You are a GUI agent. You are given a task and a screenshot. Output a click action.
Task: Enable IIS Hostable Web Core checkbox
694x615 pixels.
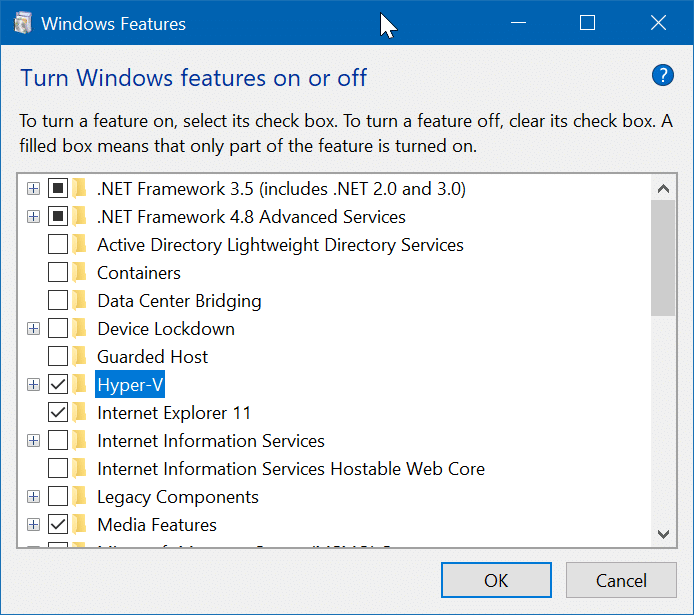coord(58,468)
